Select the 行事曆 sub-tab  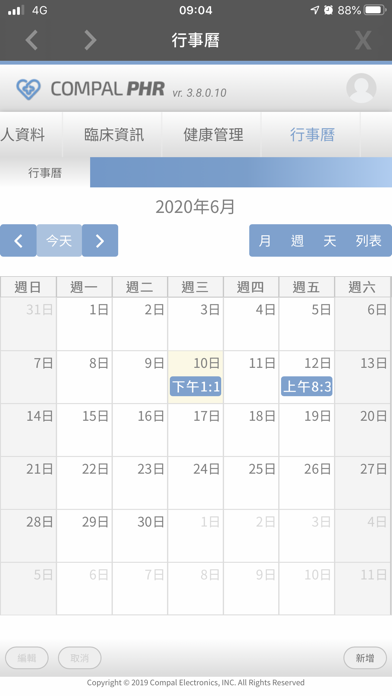pos(45,173)
